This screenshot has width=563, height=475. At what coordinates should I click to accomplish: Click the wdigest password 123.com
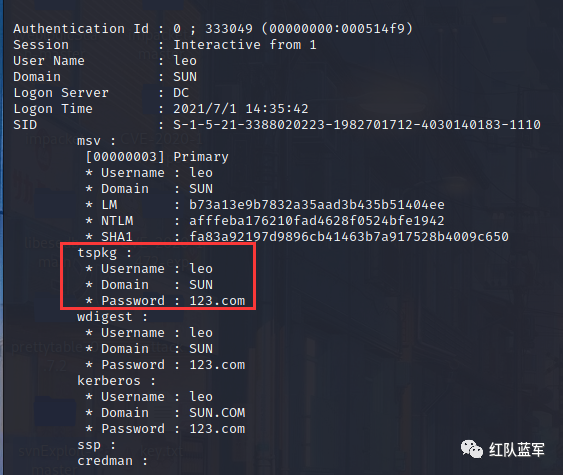[217, 364]
